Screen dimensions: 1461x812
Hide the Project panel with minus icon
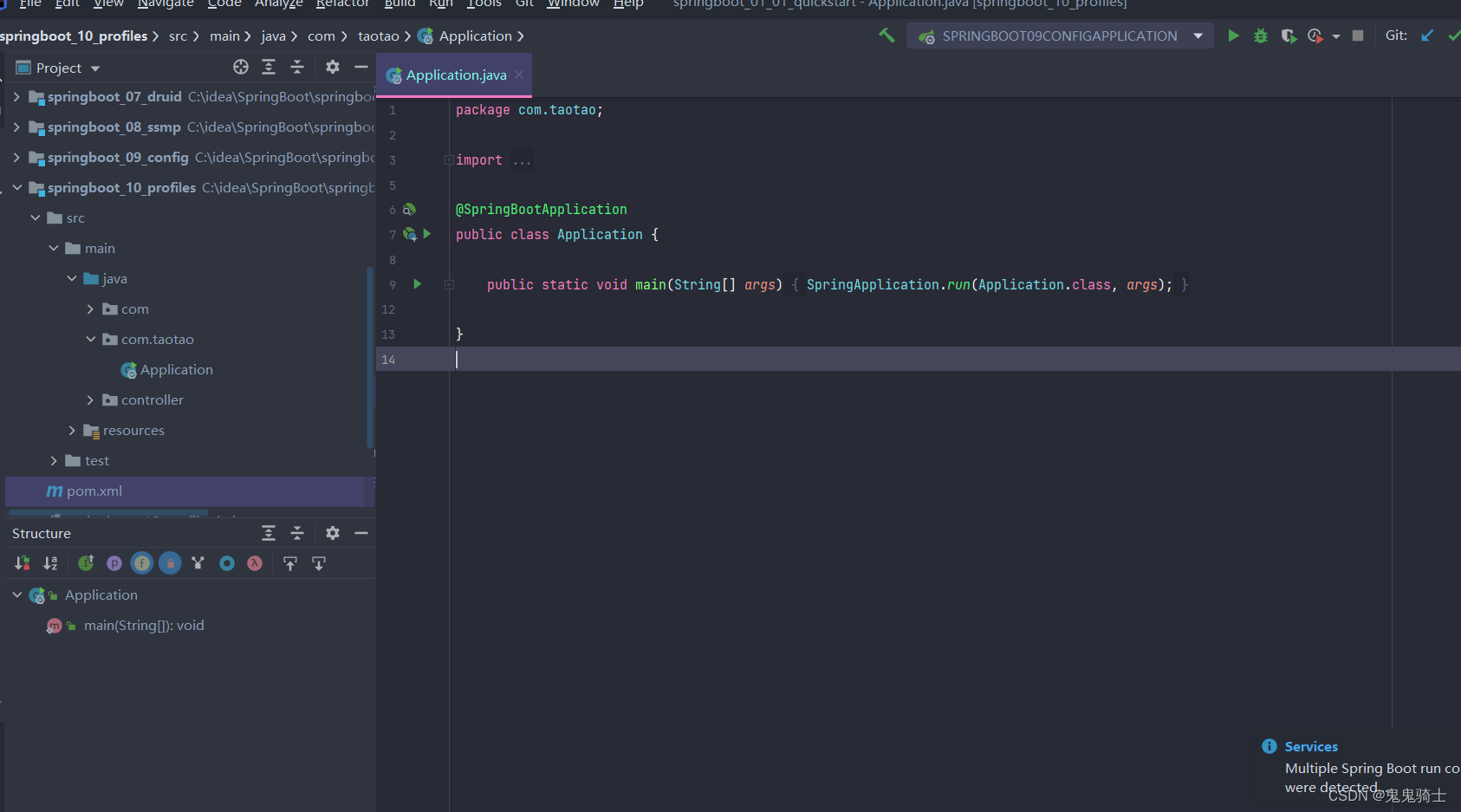(x=361, y=67)
